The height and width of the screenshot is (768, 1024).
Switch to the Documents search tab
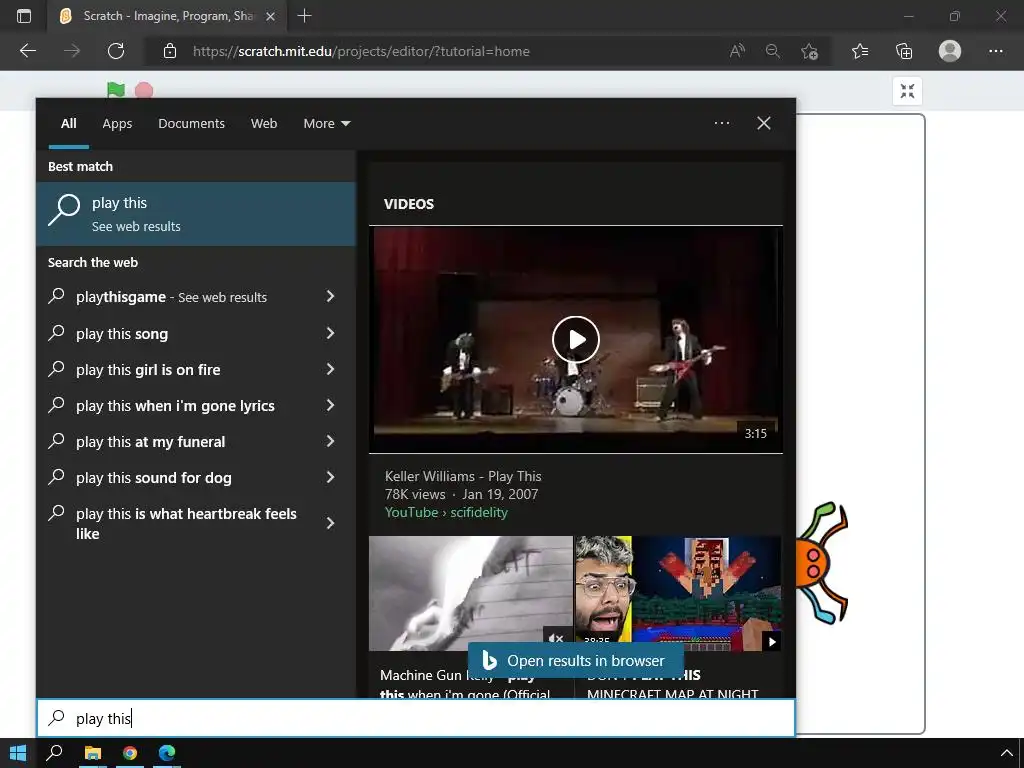[191, 123]
